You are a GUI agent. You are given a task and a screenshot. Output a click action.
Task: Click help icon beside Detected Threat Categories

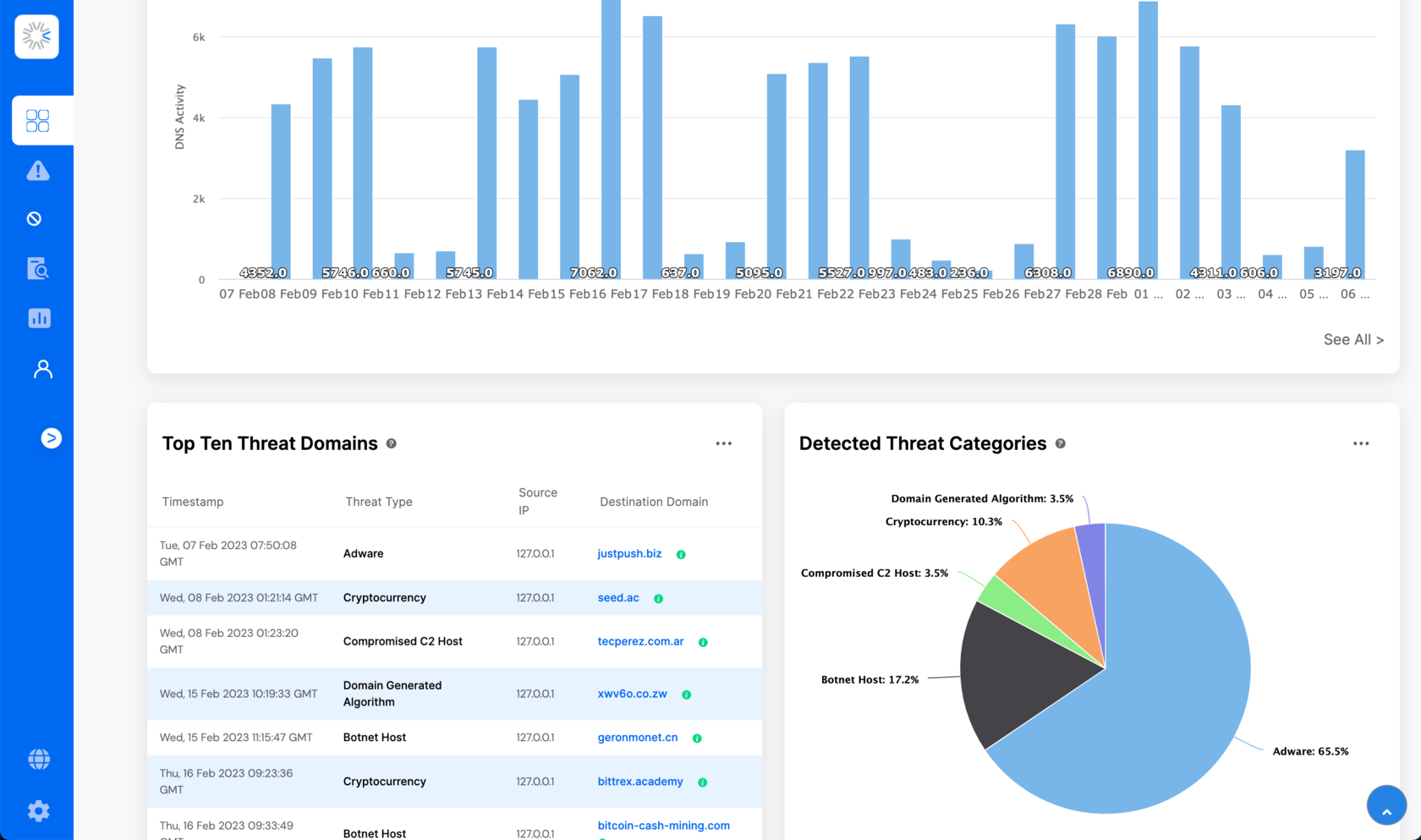[x=1061, y=443]
